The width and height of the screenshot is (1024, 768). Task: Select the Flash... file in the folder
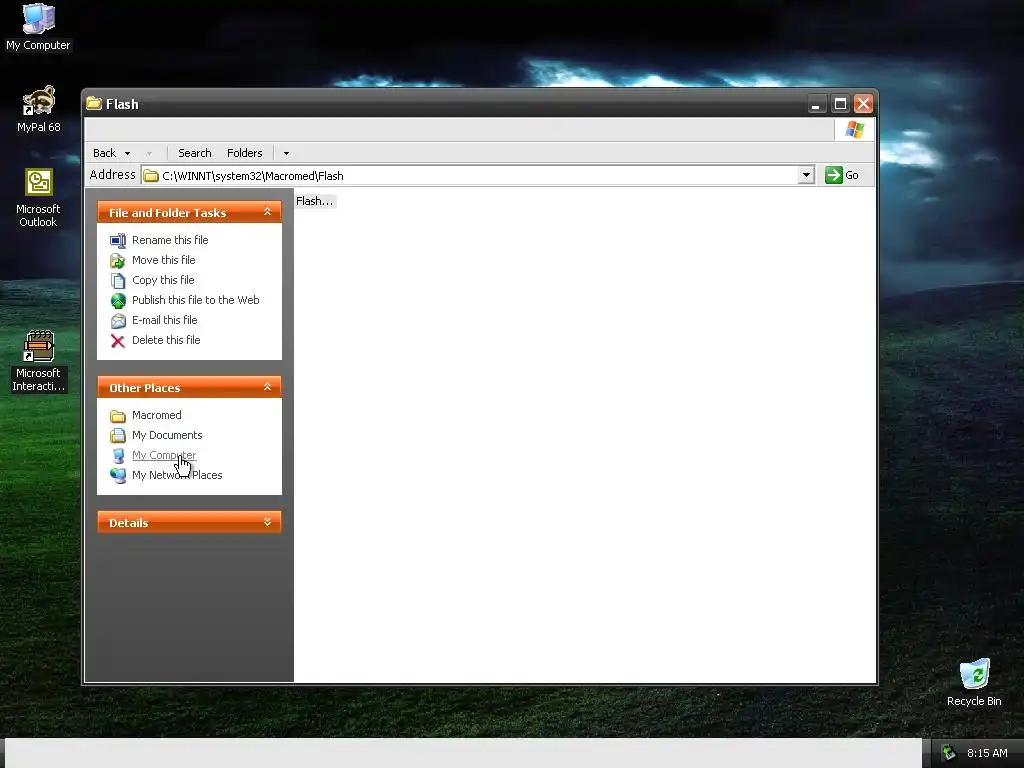click(x=314, y=201)
